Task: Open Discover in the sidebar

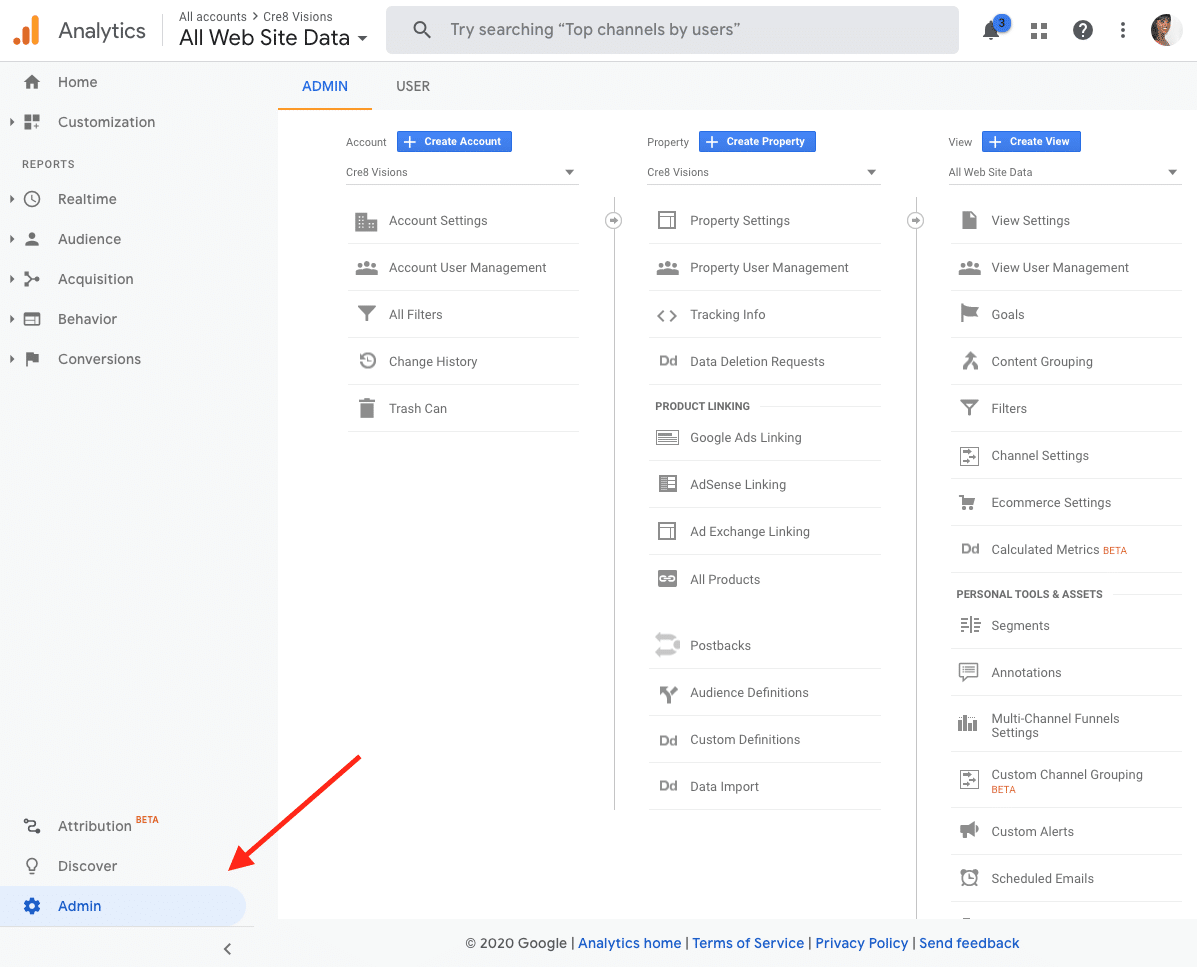Action: pyautogui.click(x=87, y=865)
